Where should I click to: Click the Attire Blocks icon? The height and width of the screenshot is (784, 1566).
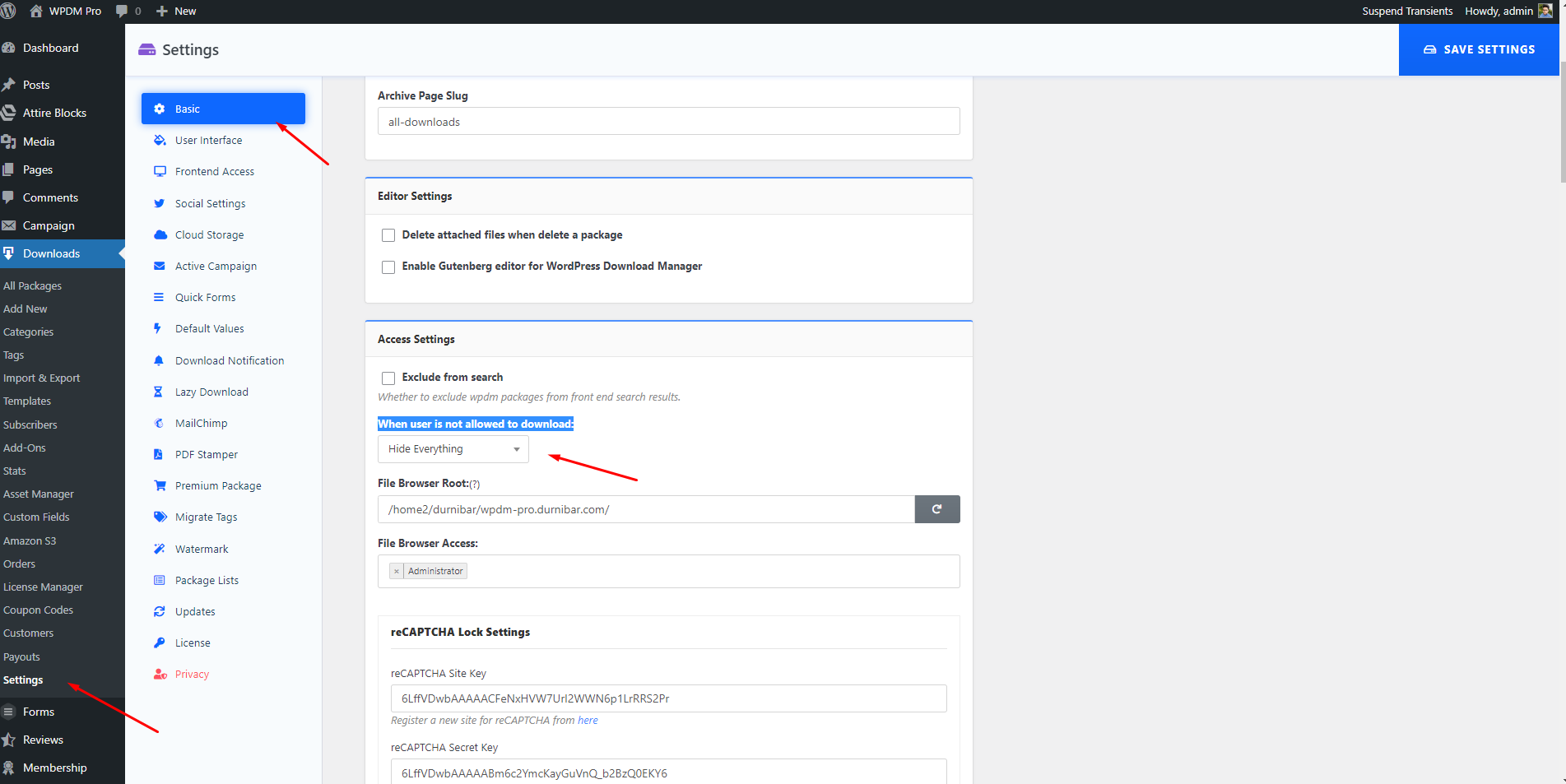click(x=9, y=113)
